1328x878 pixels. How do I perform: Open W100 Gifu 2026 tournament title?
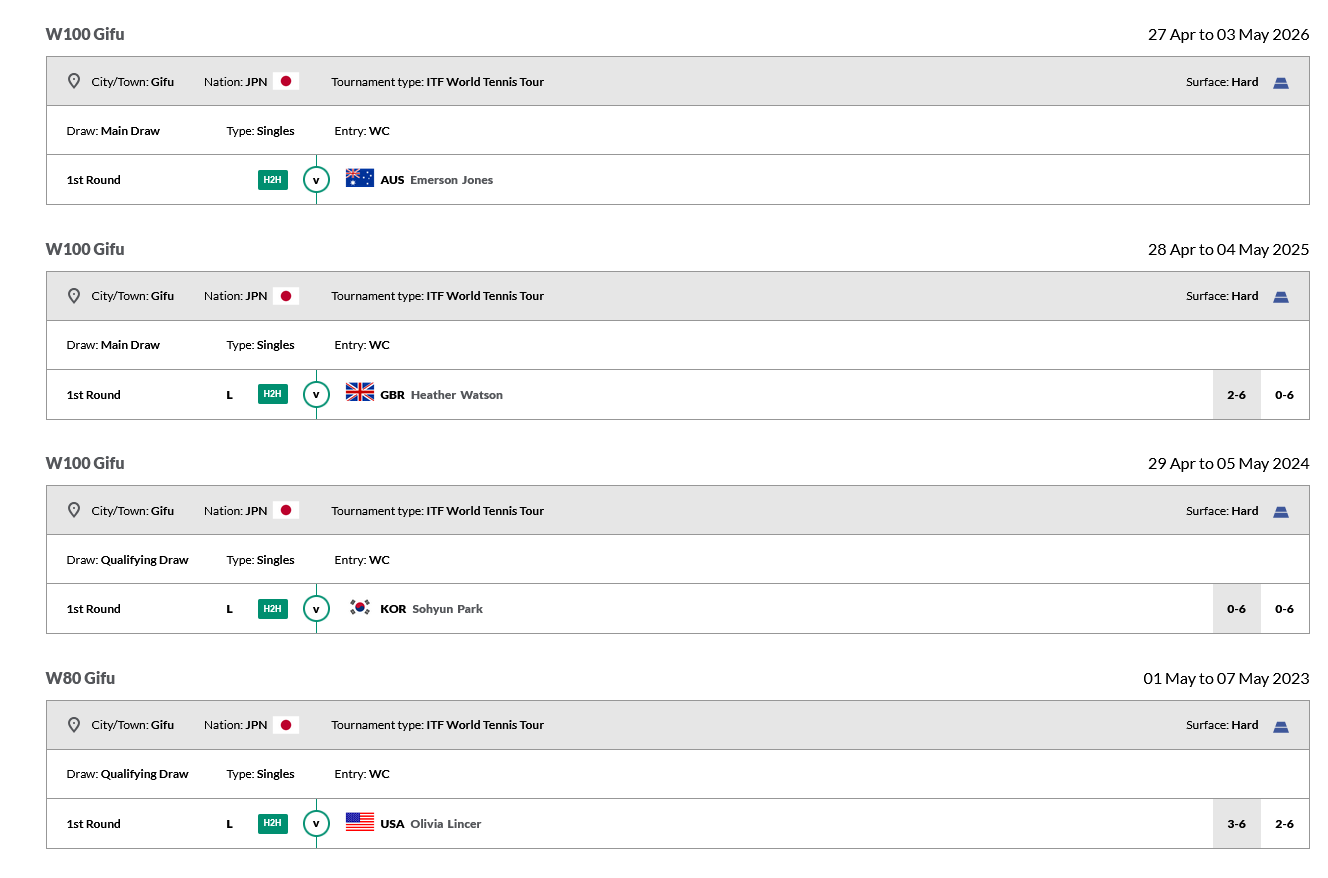[x=85, y=34]
